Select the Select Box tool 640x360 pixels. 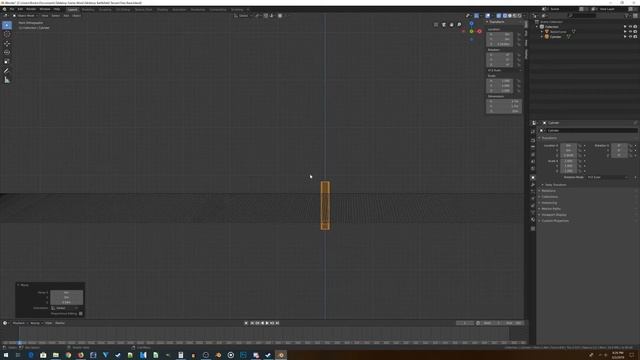tap(7, 25)
